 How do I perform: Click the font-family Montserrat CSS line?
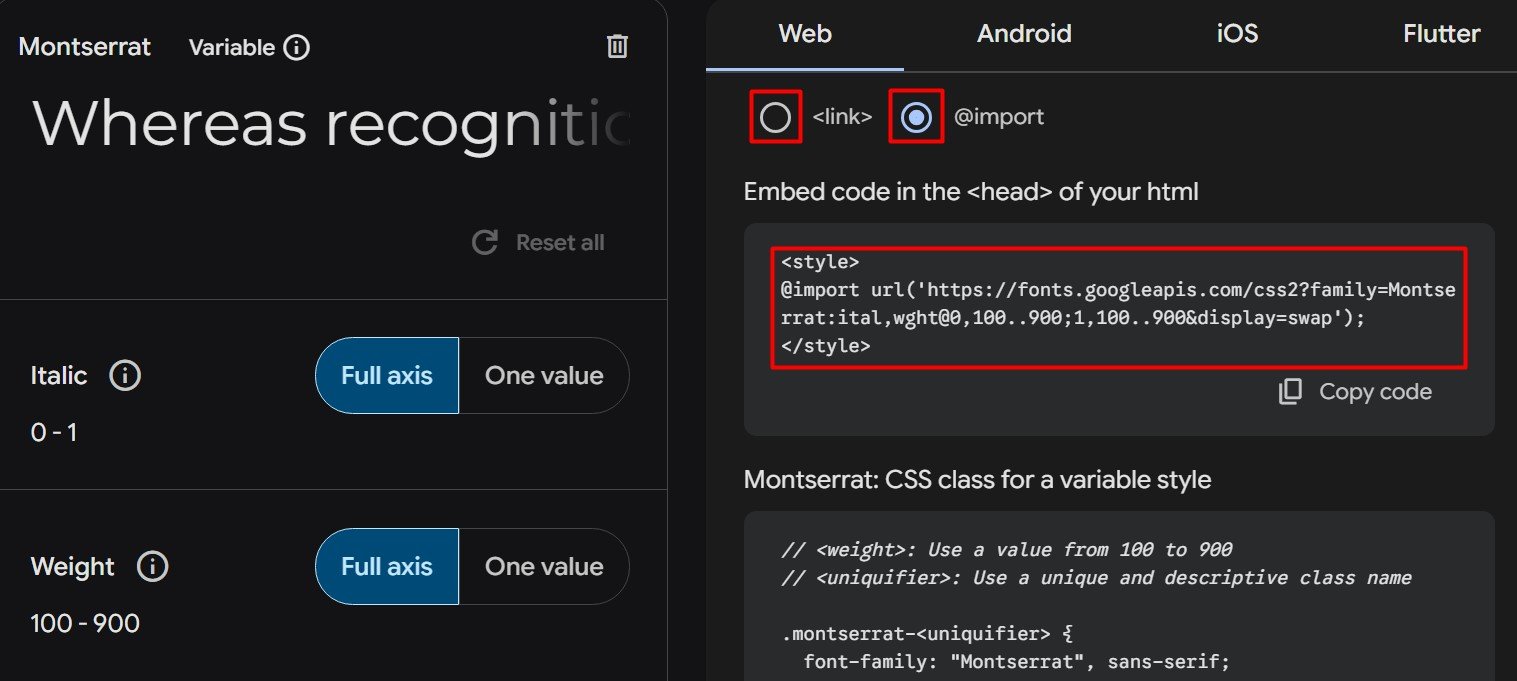1016,662
